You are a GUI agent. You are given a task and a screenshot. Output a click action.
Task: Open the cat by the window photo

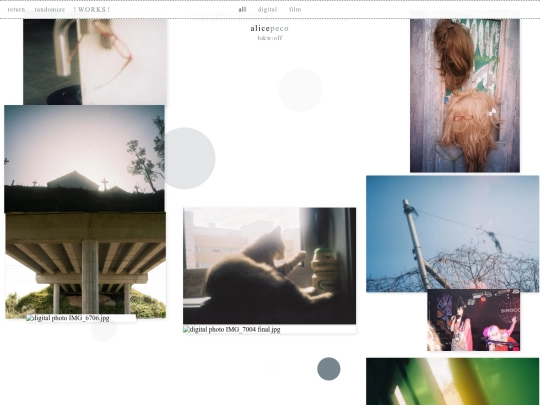(x=269, y=266)
